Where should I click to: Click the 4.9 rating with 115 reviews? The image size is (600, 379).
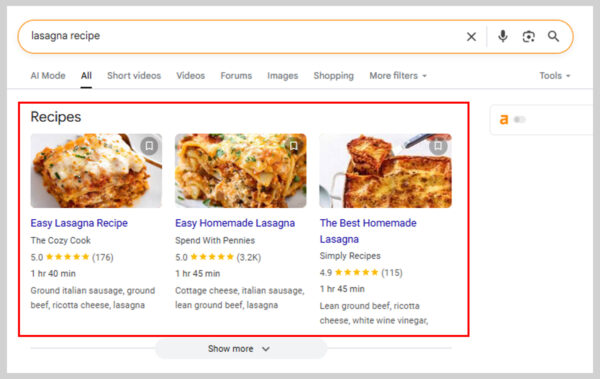[x=361, y=273]
